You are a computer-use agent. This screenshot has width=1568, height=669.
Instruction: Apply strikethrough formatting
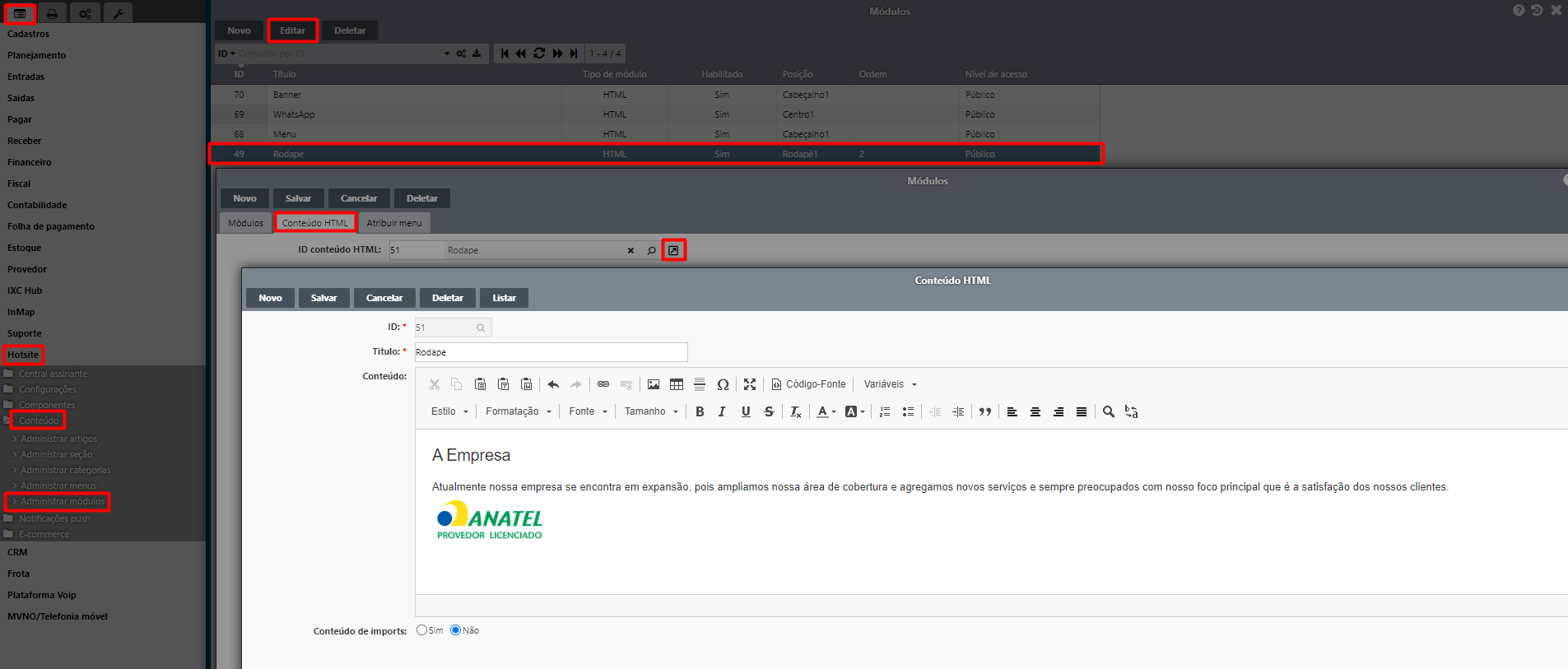click(769, 411)
